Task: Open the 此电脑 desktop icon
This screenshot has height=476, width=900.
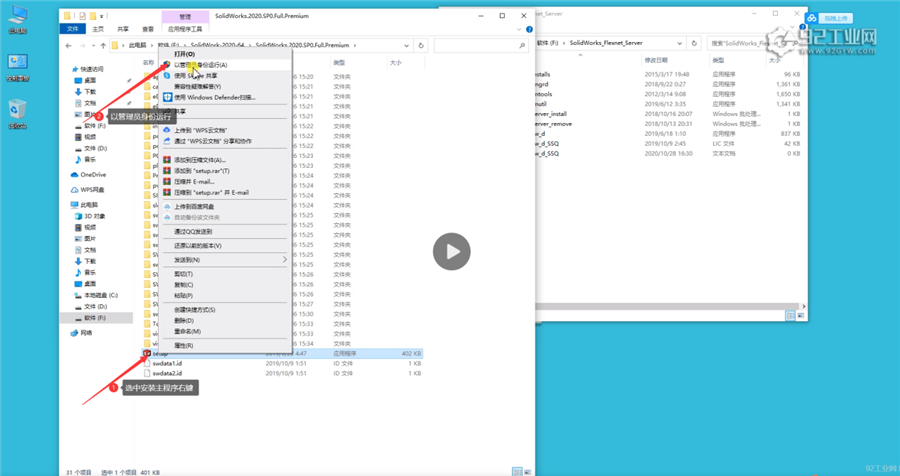Action: [x=18, y=18]
